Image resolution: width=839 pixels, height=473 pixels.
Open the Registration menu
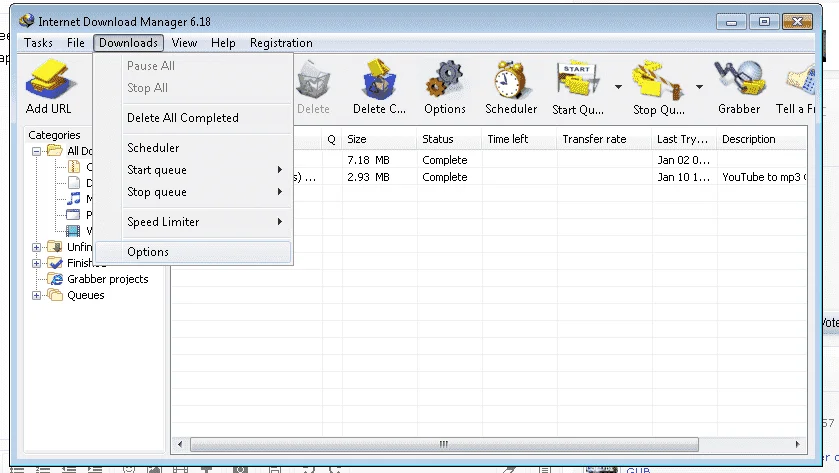[x=281, y=43]
